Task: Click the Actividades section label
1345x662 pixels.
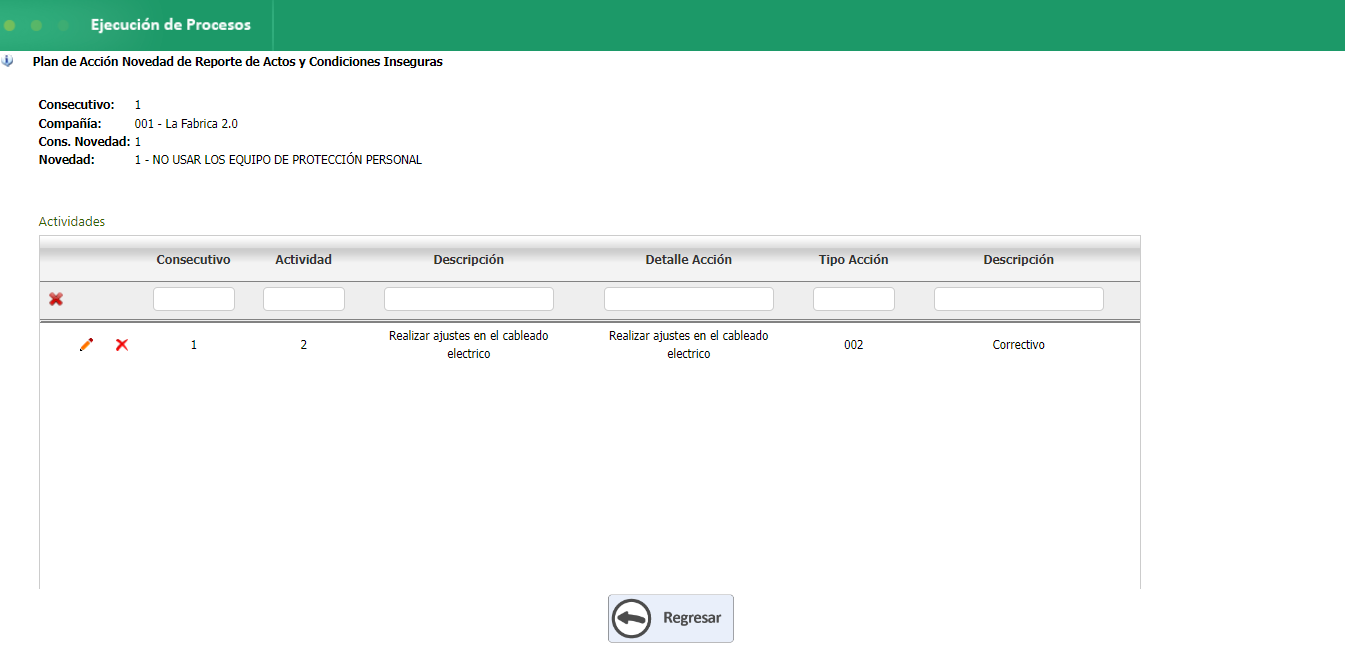Action: [x=72, y=222]
